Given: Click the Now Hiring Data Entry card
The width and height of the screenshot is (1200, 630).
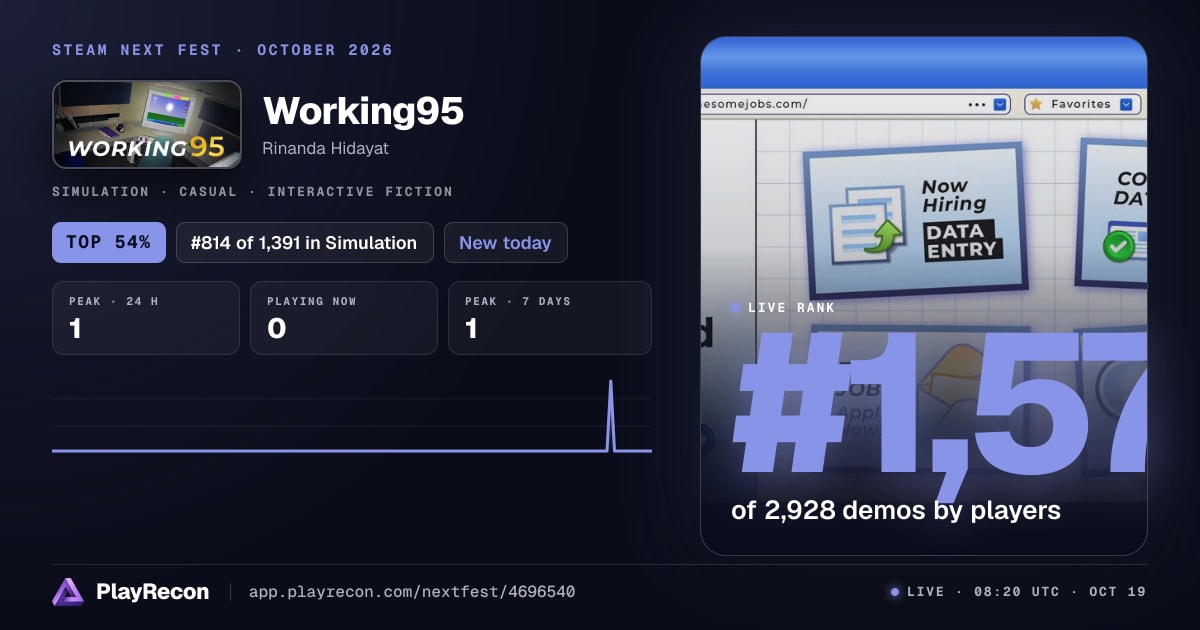Looking at the screenshot, I should (x=915, y=219).
